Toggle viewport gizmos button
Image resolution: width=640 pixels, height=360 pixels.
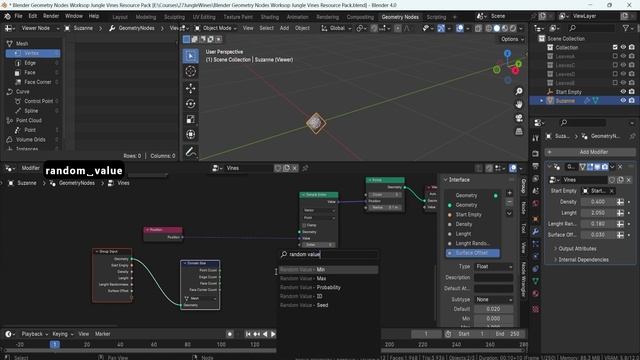441,28
